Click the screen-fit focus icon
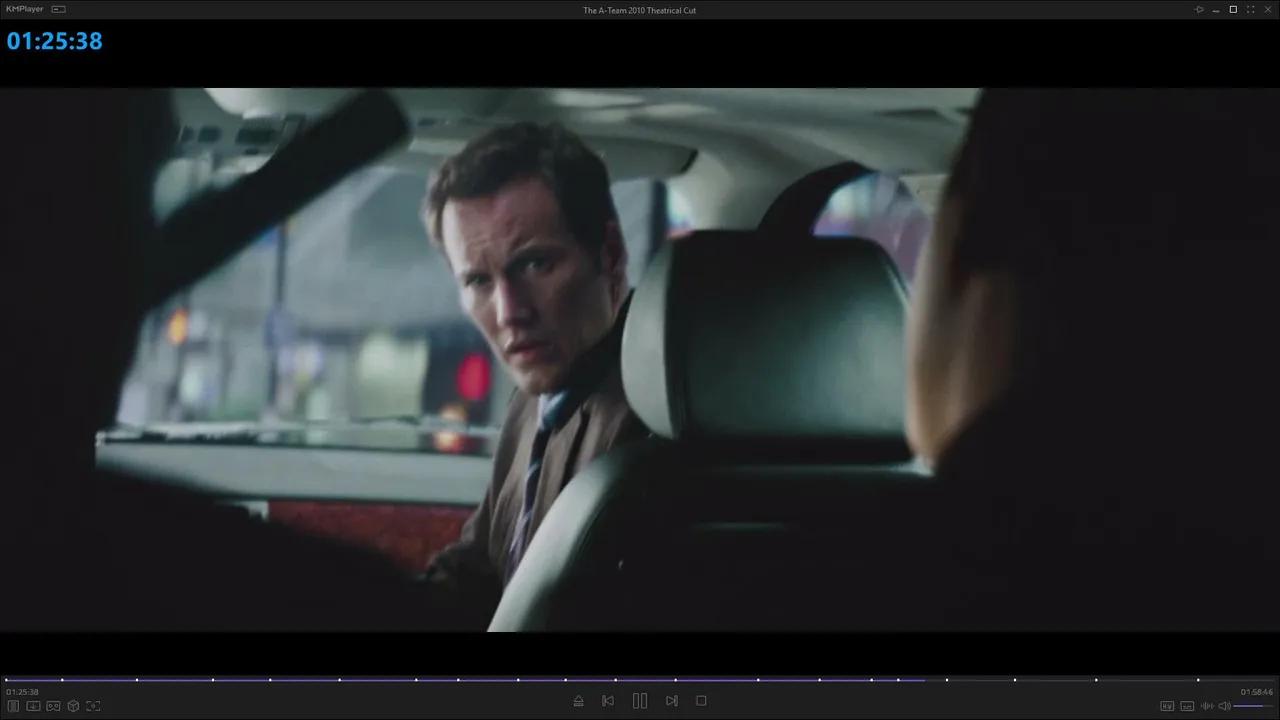Image resolution: width=1280 pixels, height=720 pixels. (93, 706)
